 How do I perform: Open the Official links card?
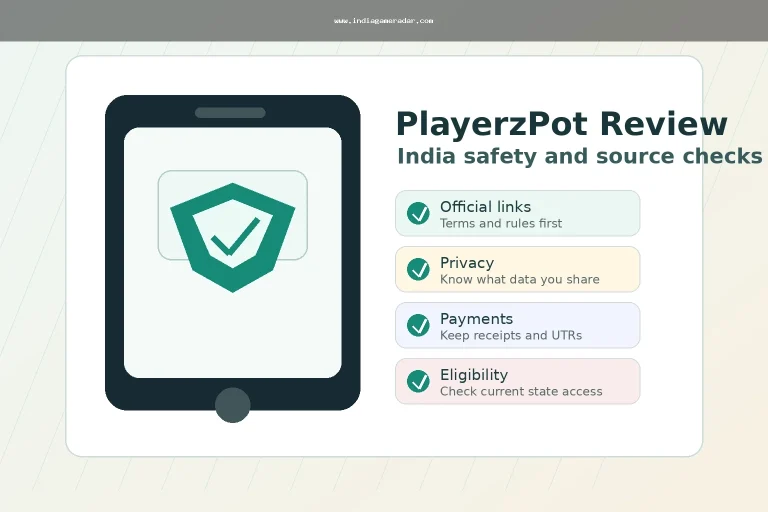(x=518, y=213)
